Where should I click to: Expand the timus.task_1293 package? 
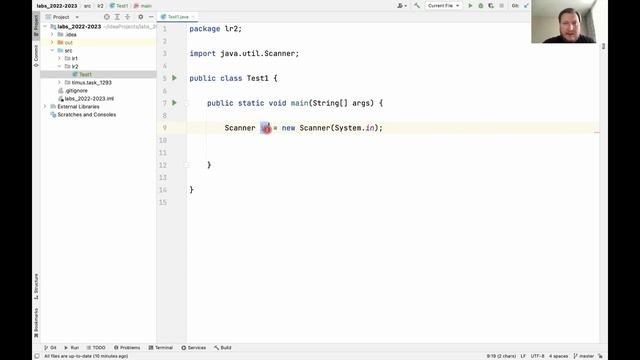pos(60,82)
